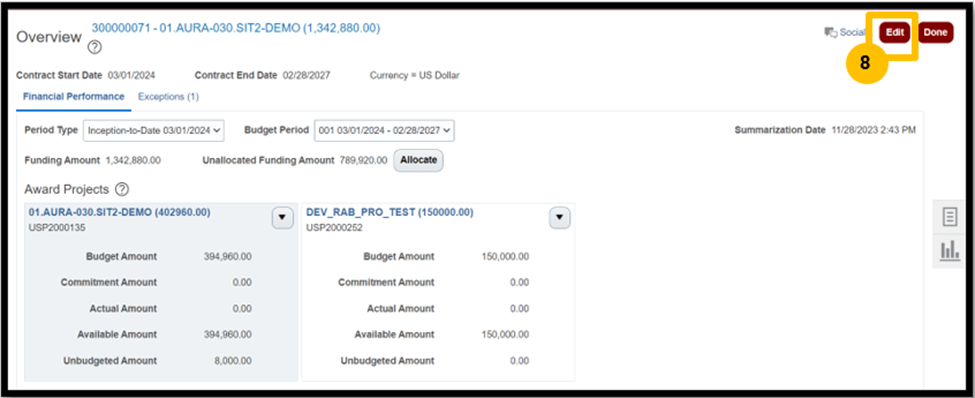Click the Edit button

point(895,33)
